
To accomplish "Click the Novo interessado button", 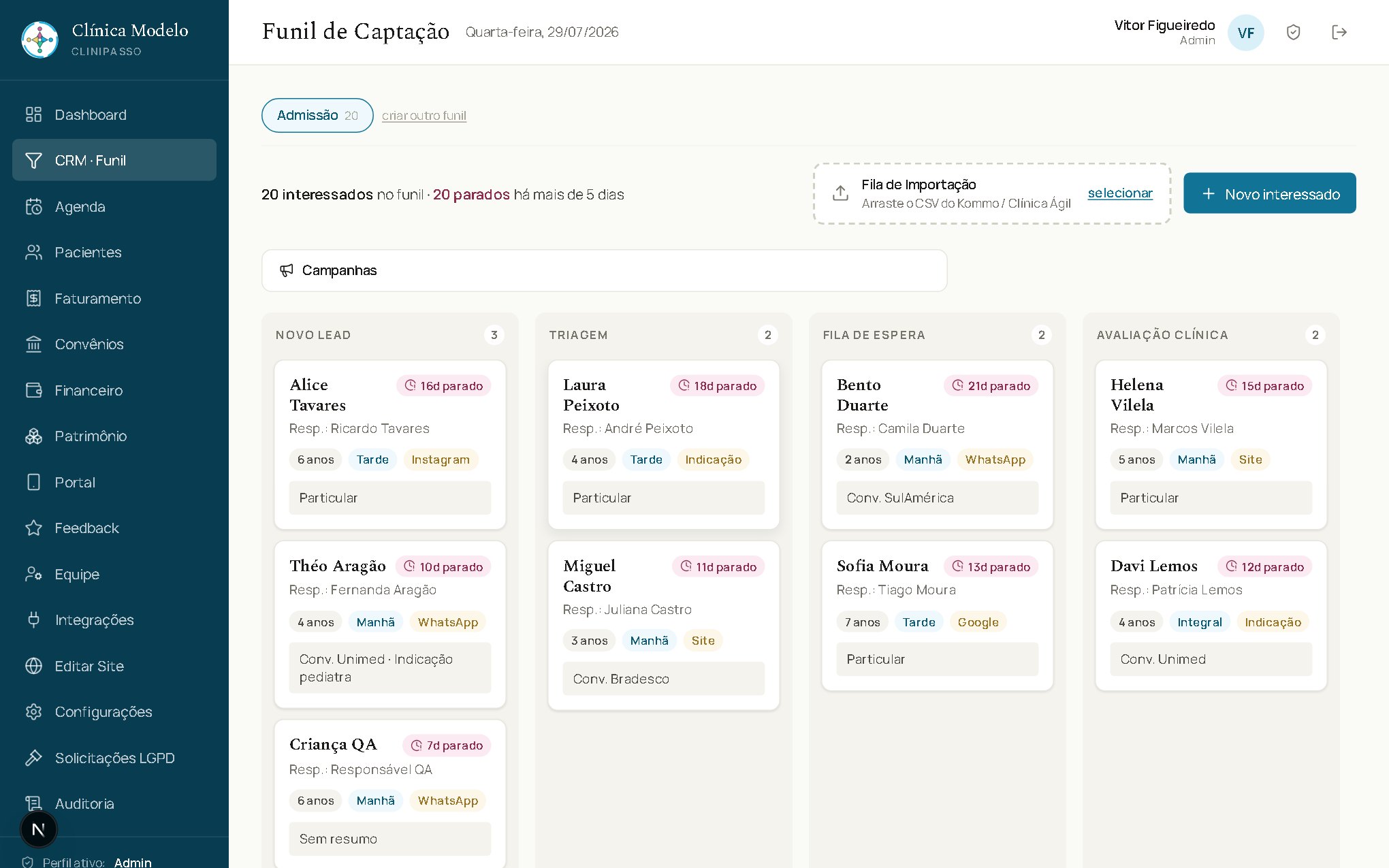I will click(x=1269, y=193).
